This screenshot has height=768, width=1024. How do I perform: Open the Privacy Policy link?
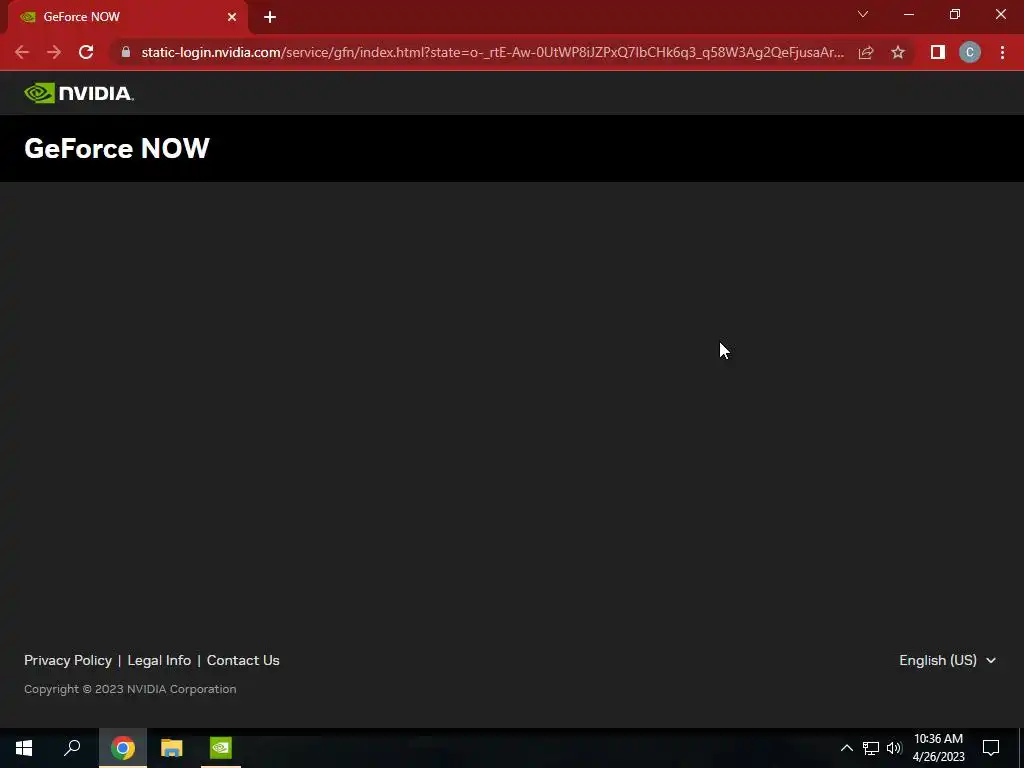[68, 660]
